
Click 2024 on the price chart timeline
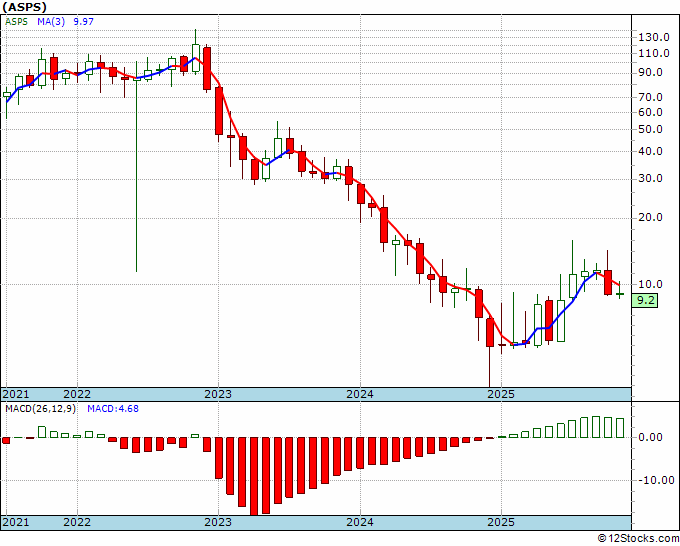(x=360, y=394)
